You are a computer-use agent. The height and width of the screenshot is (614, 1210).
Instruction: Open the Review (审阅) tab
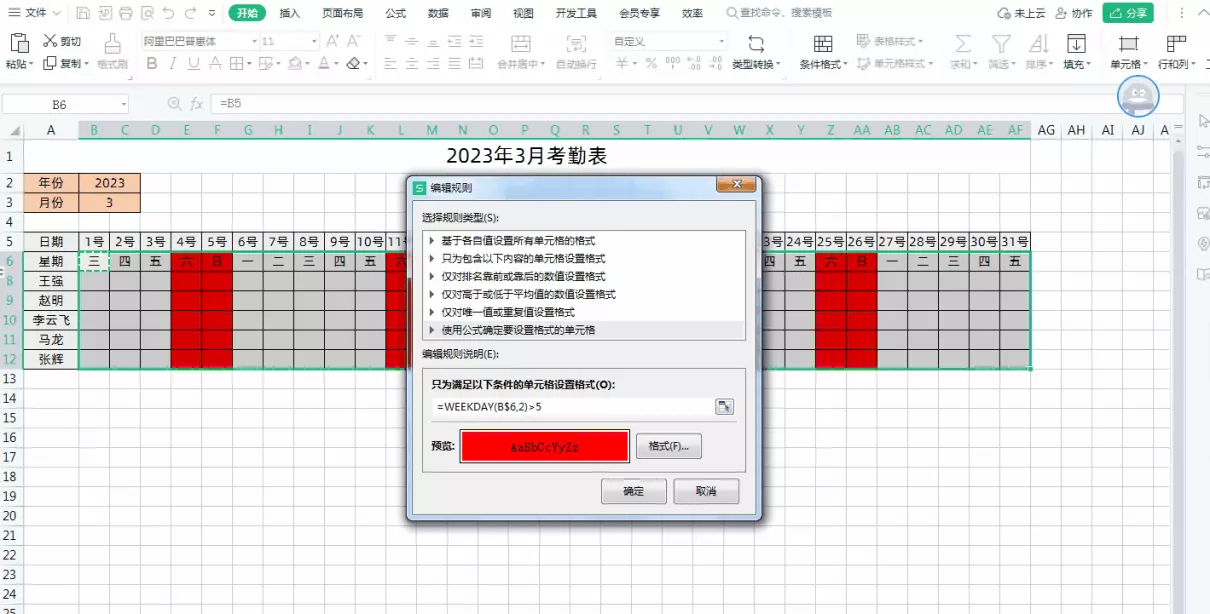point(481,13)
